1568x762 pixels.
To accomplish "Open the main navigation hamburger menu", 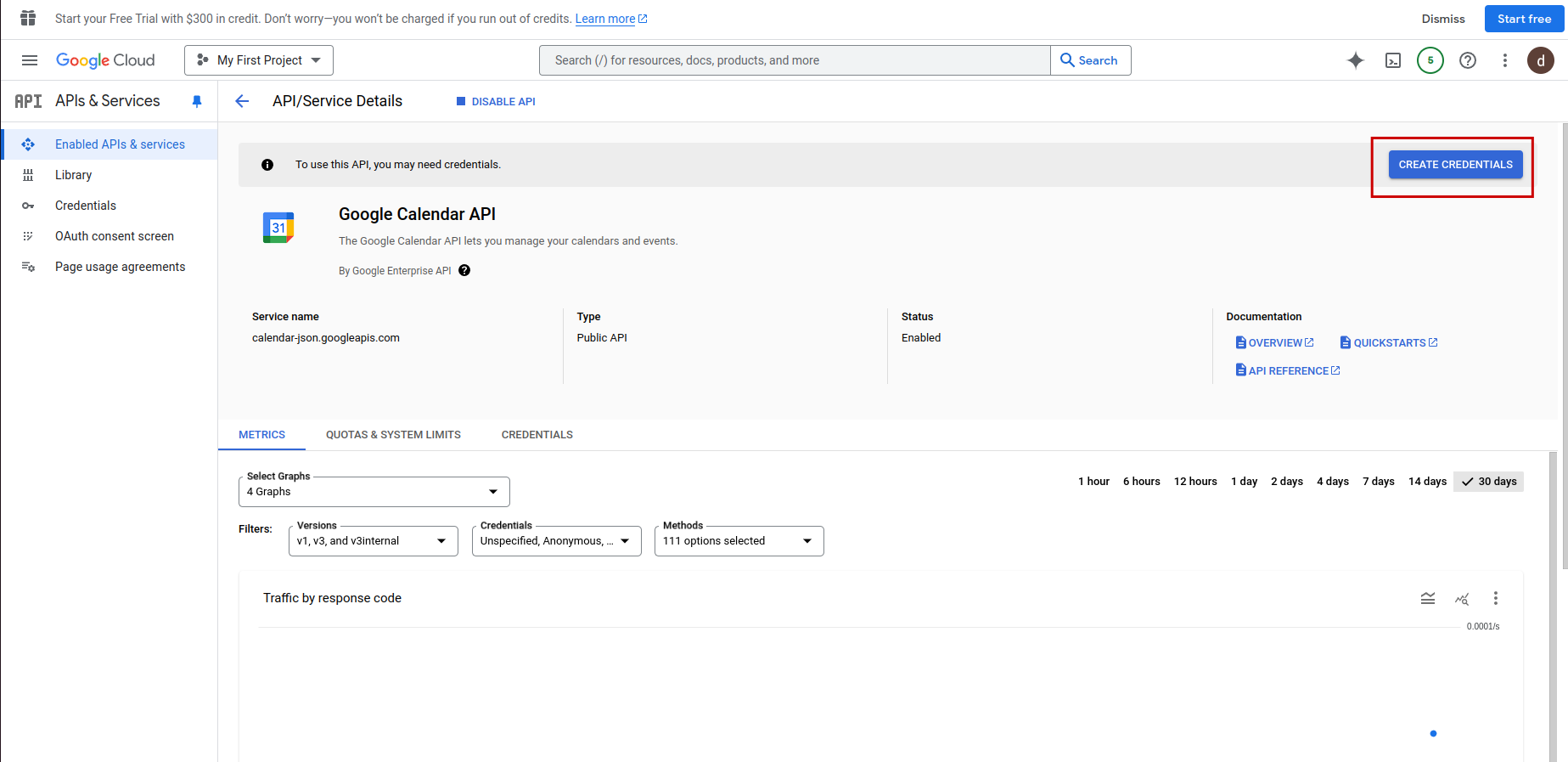I will 30,60.
